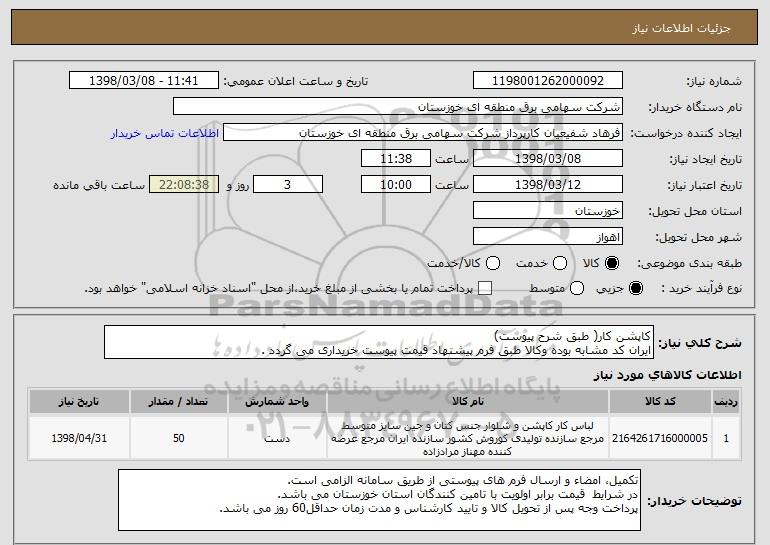Click the remaining days field showing 3

pos(288,185)
